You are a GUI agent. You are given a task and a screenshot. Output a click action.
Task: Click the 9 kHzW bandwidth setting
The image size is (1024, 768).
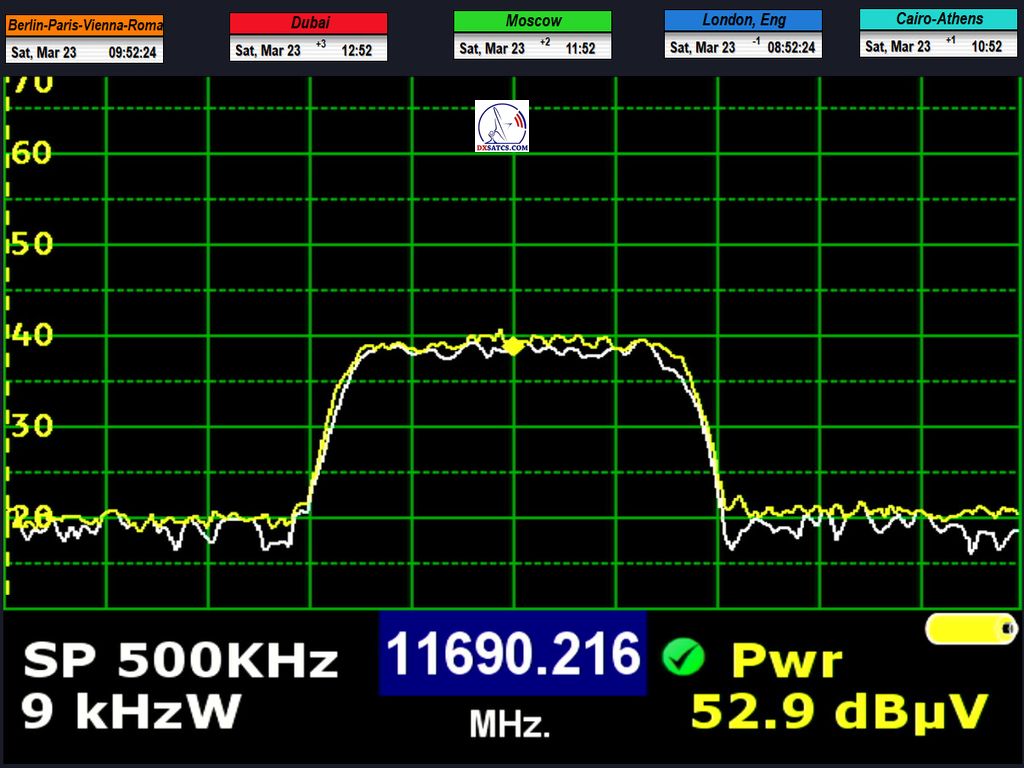pos(132,711)
